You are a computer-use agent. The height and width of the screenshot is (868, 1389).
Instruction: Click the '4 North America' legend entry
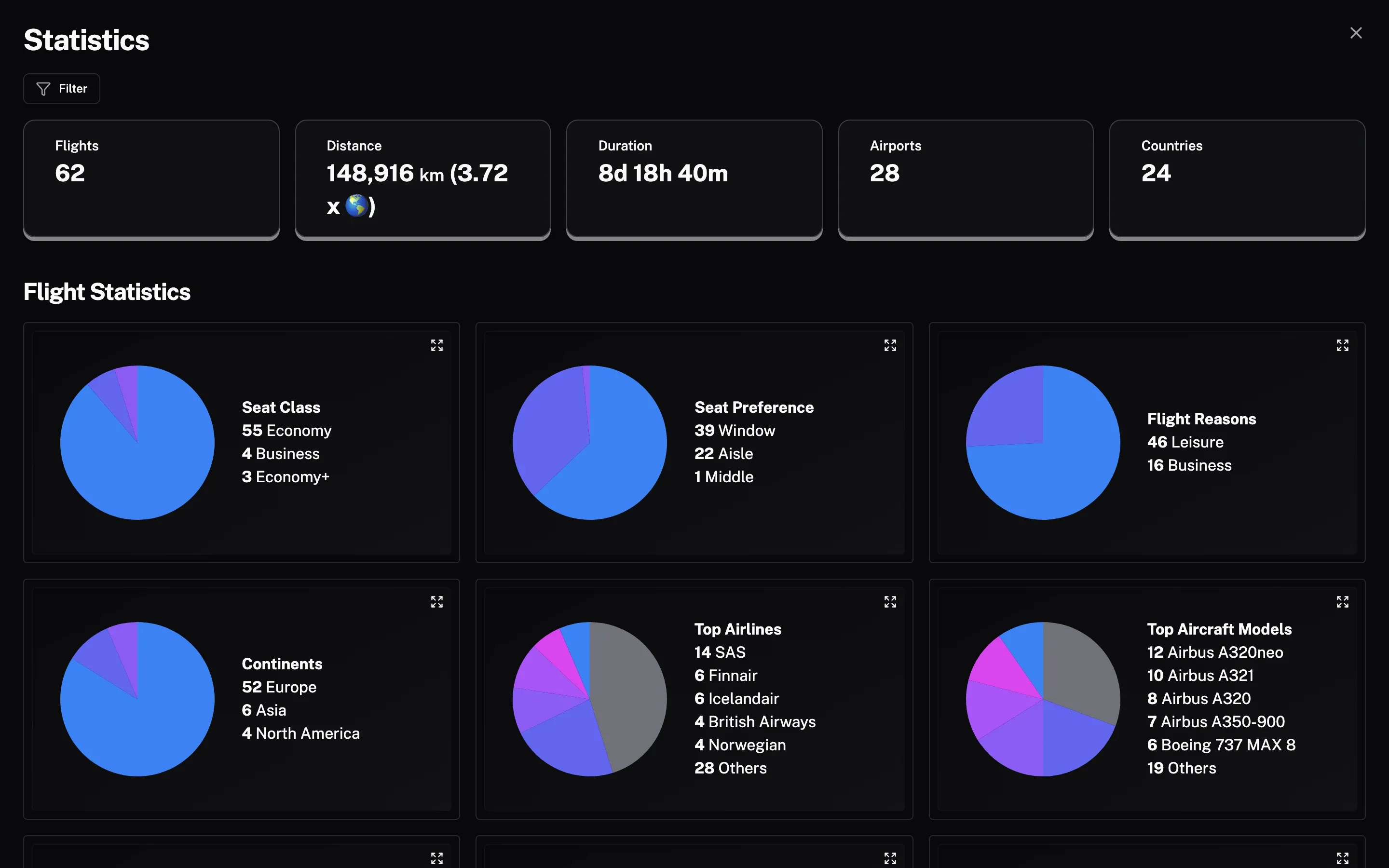pos(301,733)
